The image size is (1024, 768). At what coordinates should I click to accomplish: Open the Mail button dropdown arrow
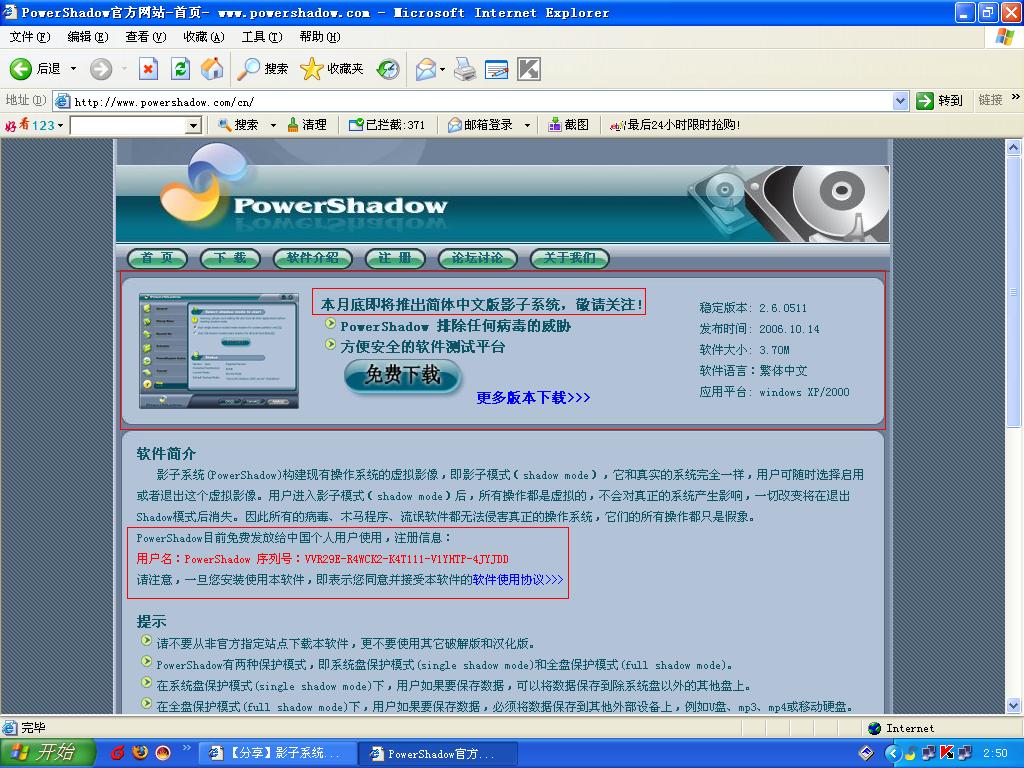point(443,69)
